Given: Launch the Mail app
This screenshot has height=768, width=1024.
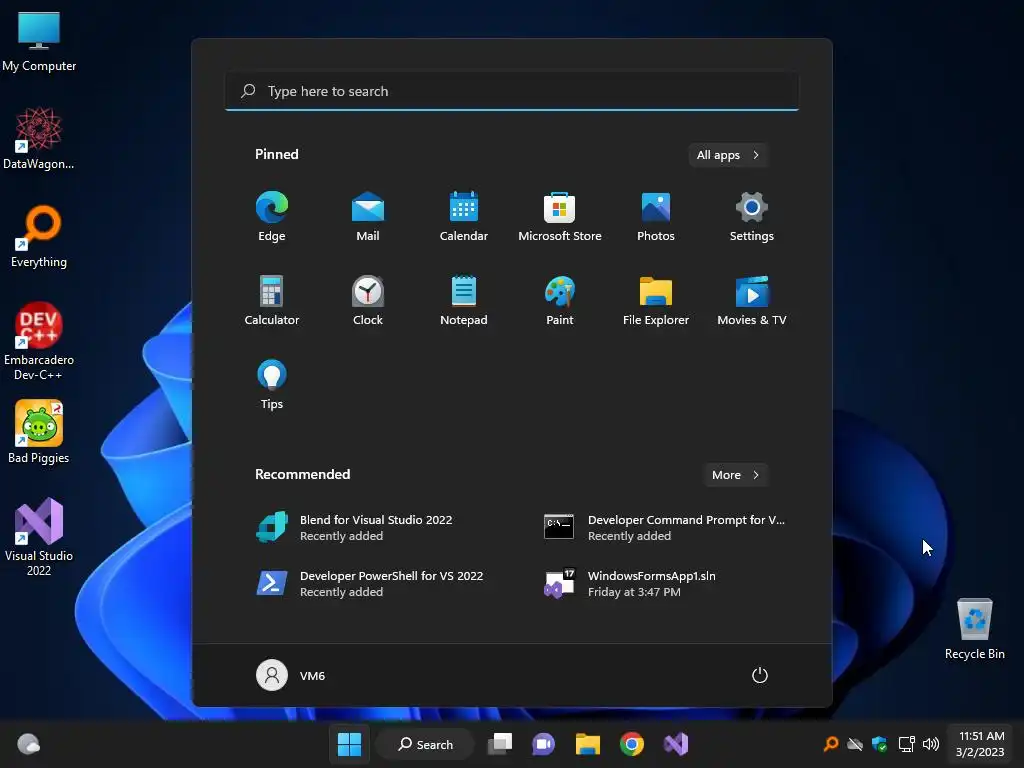Looking at the screenshot, I should [x=368, y=216].
